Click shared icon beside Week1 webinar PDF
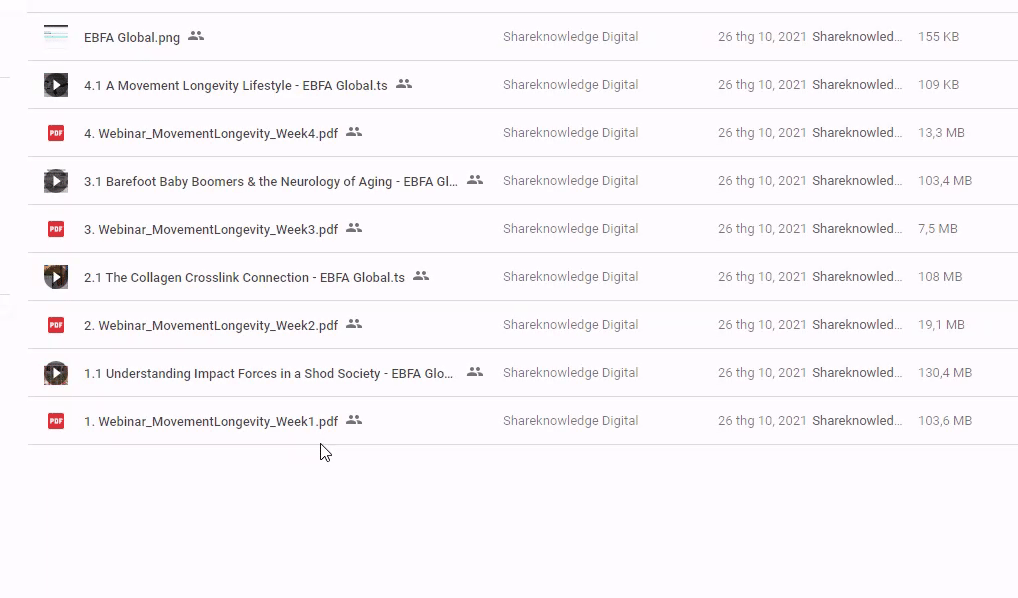1018x598 pixels. [354, 420]
